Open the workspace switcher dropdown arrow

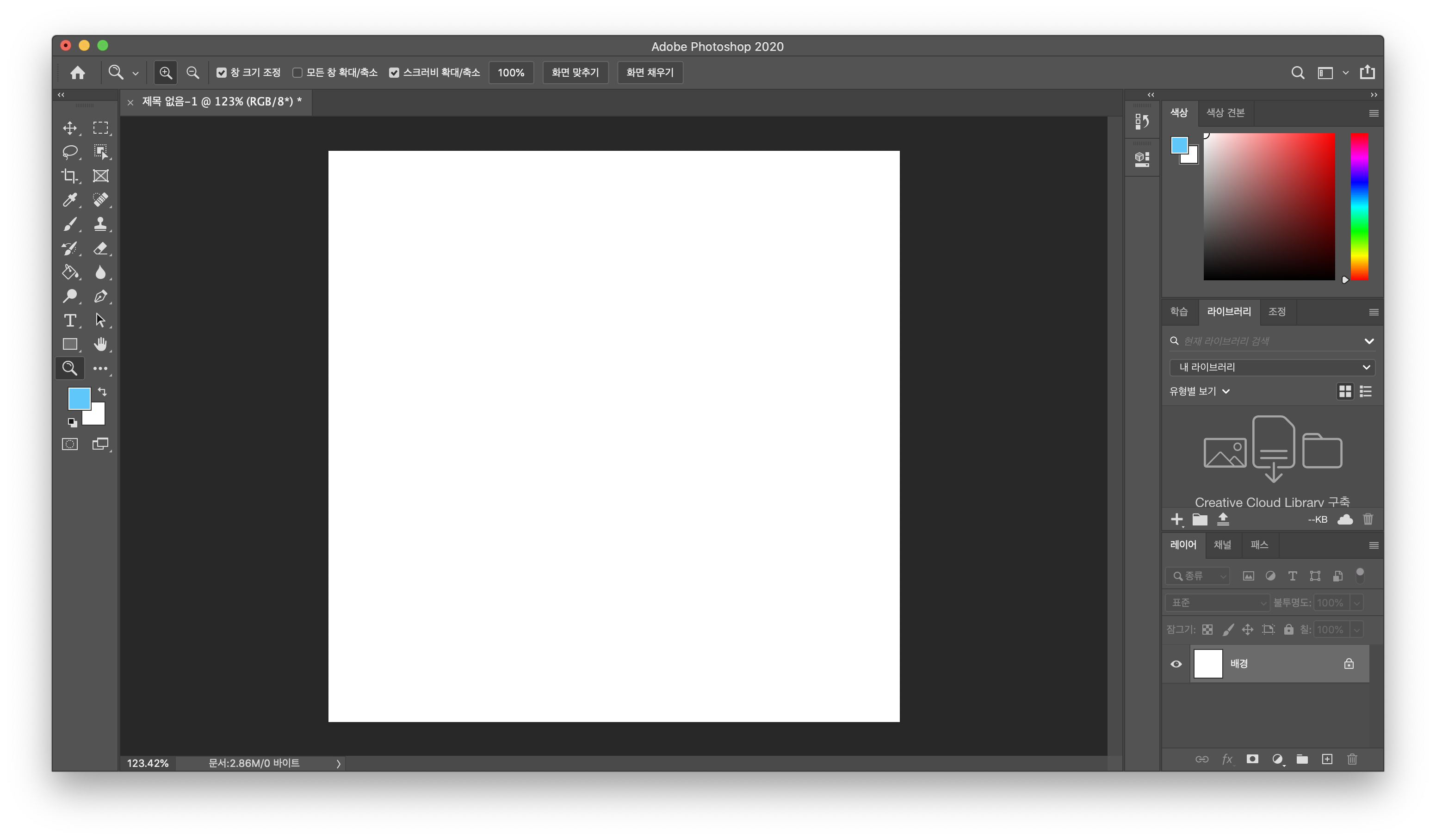pos(1345,72)
